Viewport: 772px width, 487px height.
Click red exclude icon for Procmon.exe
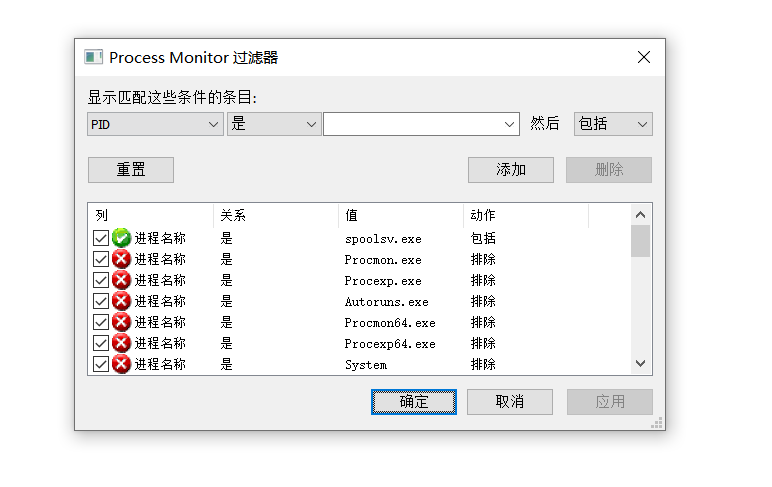click(x=121, y=259)
